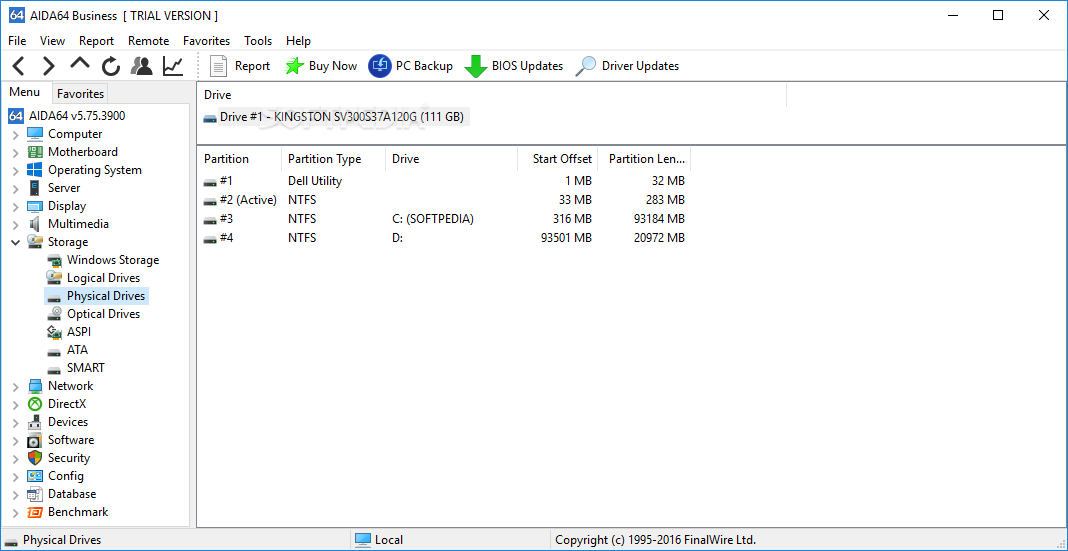Click the Dell Utility partition type cell

315,181
